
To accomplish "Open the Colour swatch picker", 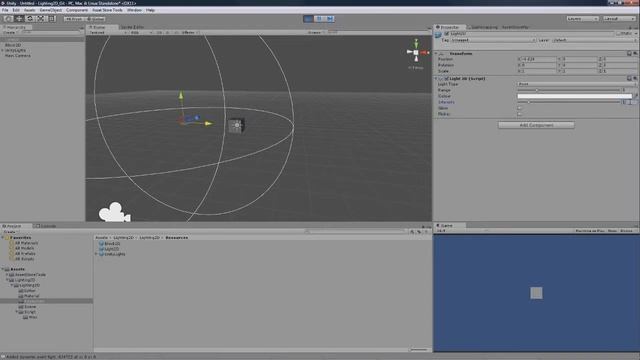I will [x=575, y=96].
